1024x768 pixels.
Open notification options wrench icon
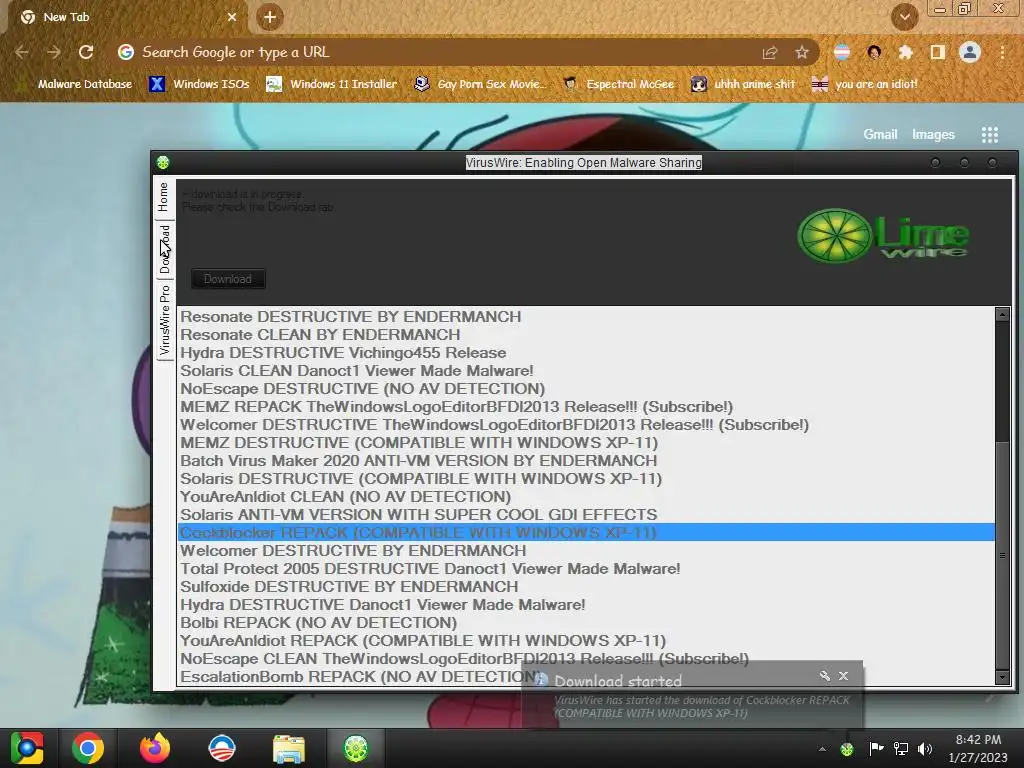point(824,676)
